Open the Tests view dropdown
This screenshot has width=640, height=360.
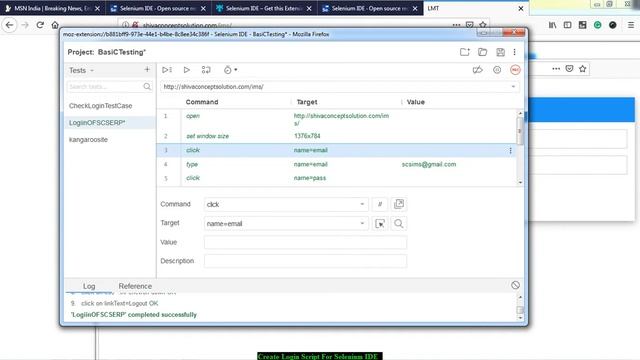(82, 70)
